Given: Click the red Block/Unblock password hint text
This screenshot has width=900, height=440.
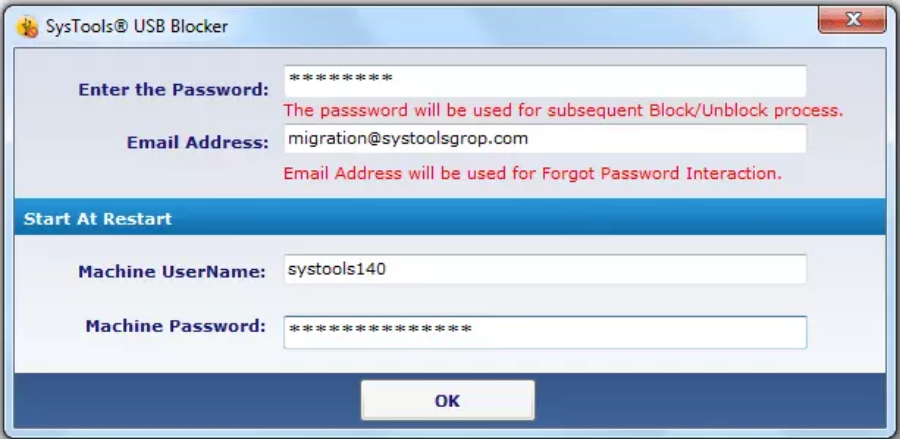Looking at the screenshot, I should coord(564,110).
